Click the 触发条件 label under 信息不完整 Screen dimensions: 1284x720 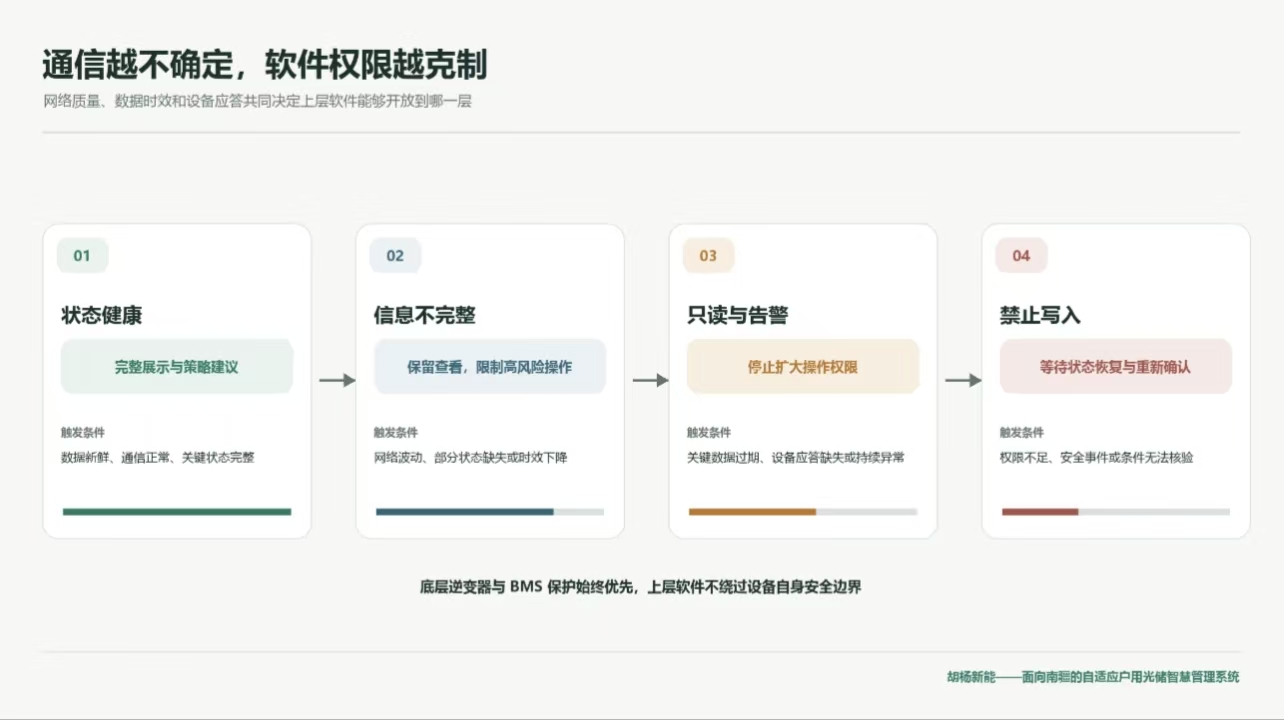(396, 433)
